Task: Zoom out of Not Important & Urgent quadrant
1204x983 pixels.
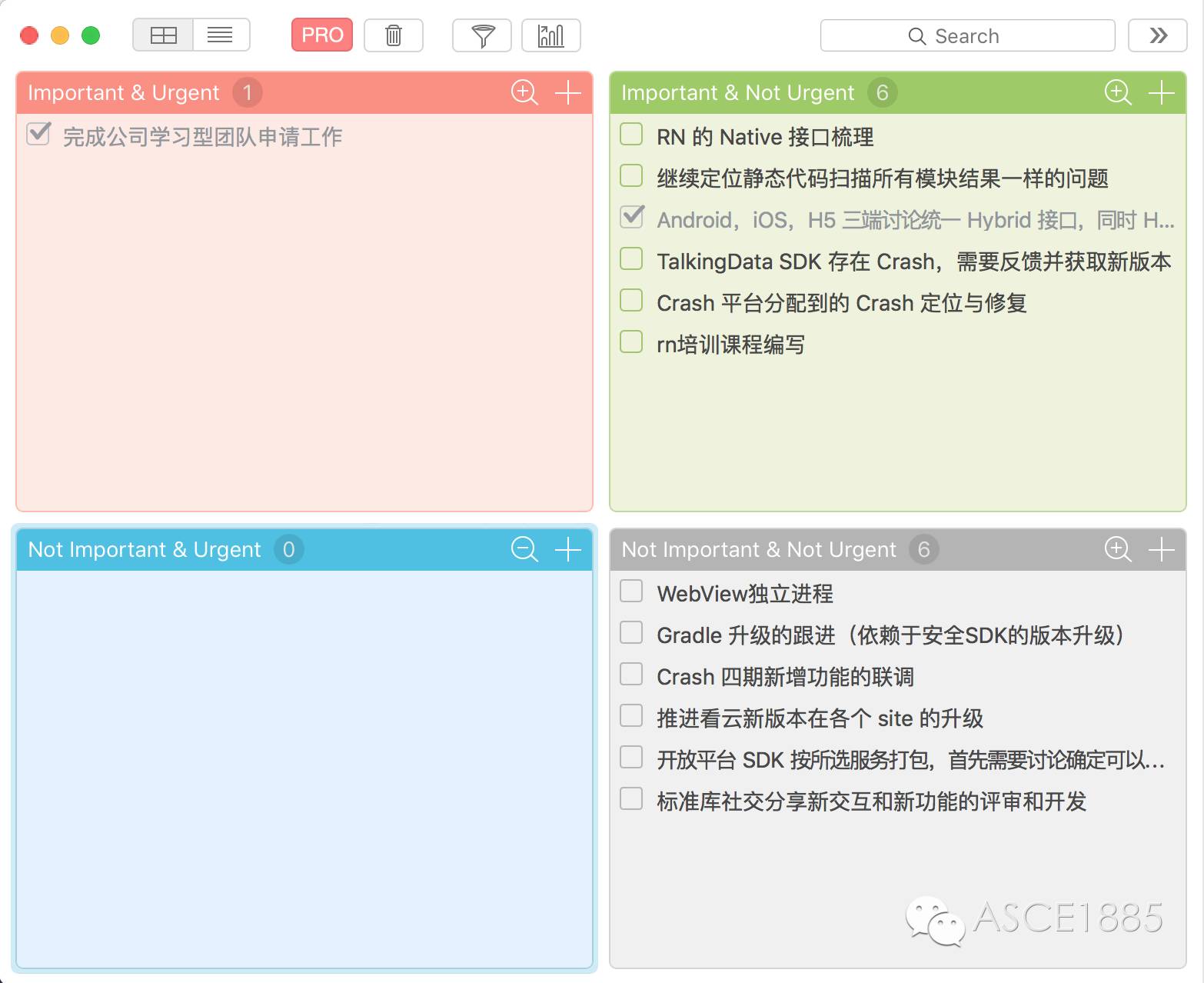Action: [x=524, y=549]
